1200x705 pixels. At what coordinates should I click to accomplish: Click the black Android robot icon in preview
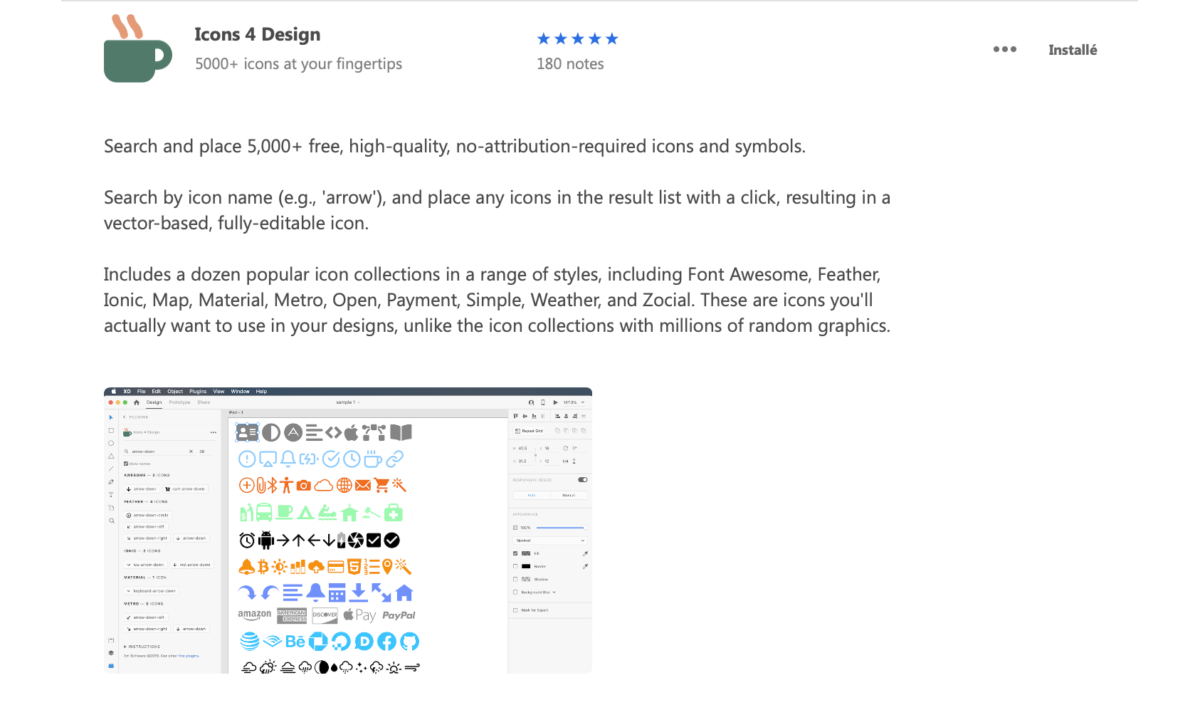point(266,540)
